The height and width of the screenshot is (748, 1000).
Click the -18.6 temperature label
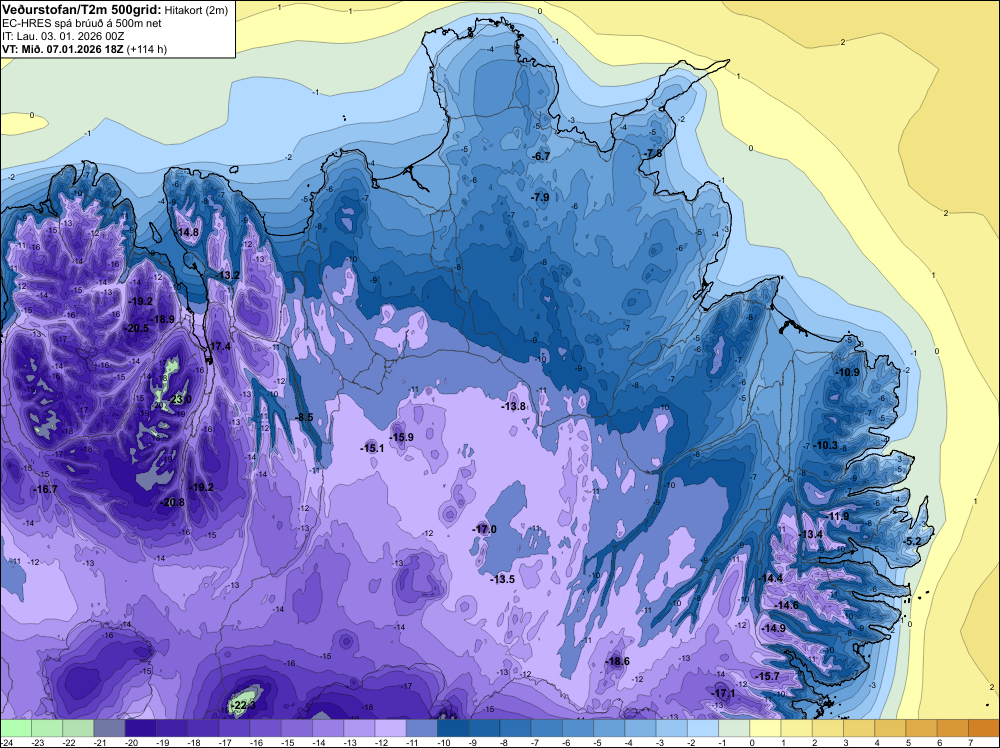point(618,661)
